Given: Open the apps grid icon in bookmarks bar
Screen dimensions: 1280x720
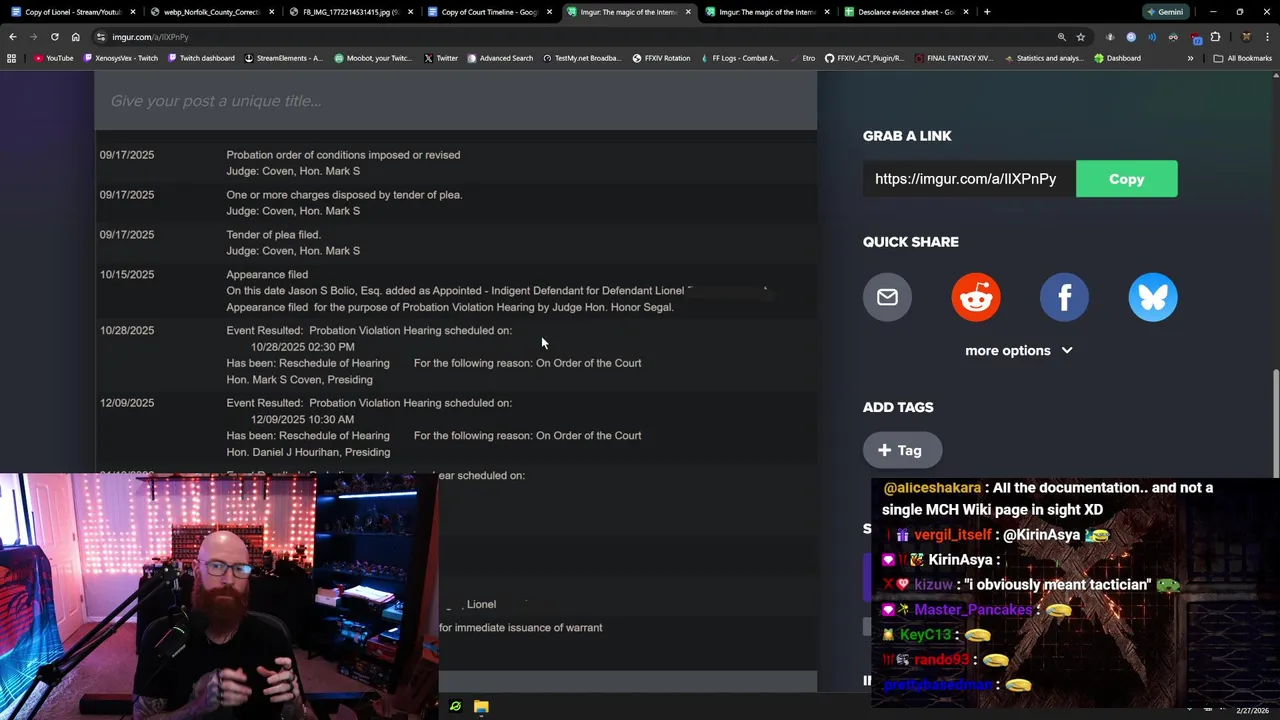Looking at the screenshot, I should pyautogui.click(x=11, y=58).
